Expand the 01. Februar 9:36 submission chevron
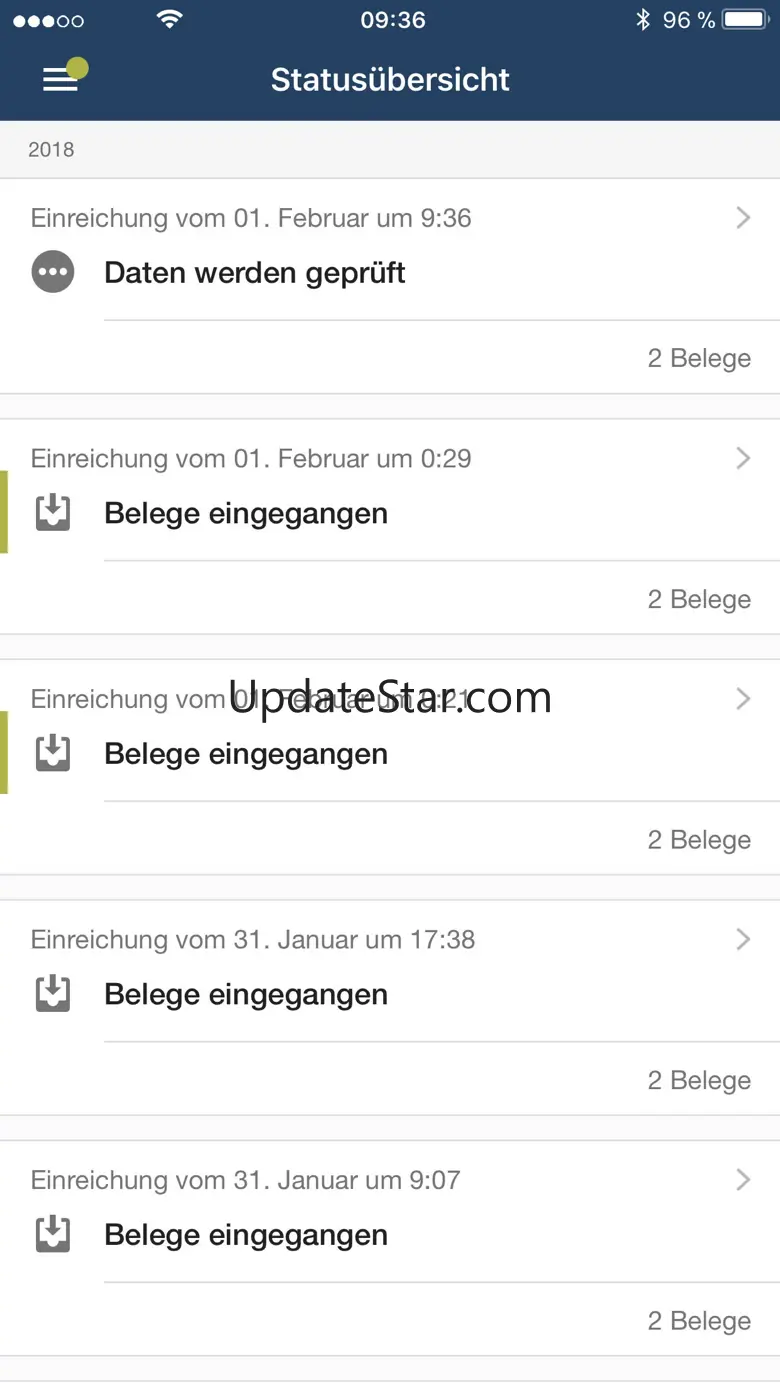 [x=743, y=218]
